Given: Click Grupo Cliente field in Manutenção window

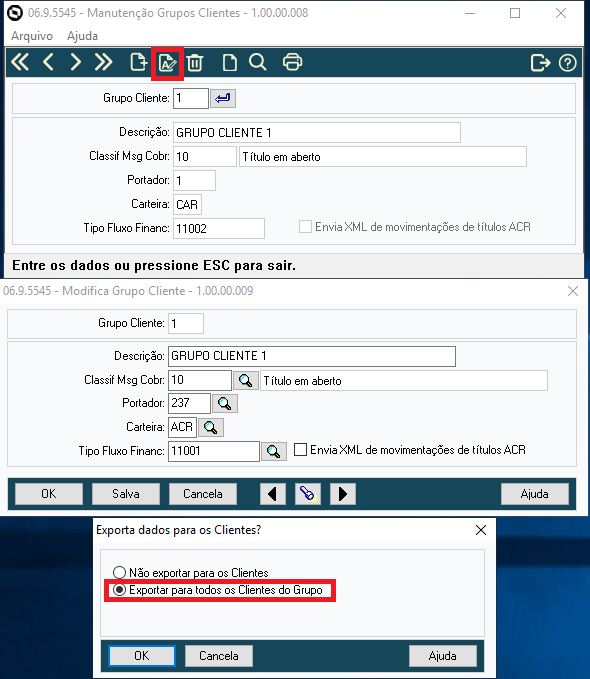Looking at the screenshot, I should (191, 98).
